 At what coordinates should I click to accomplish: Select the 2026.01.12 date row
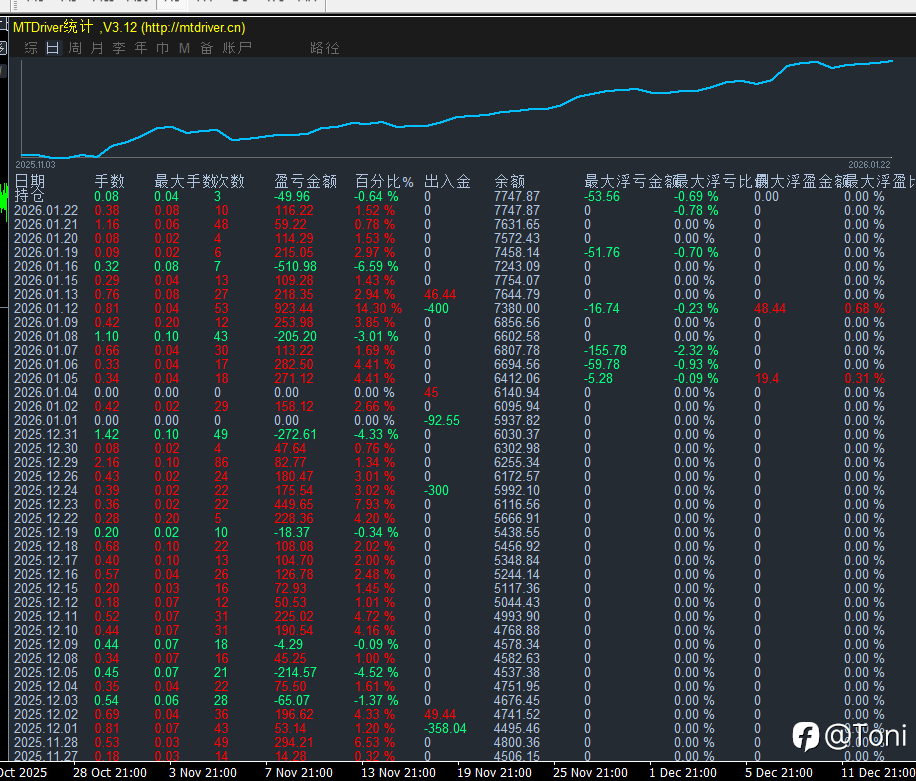pyautogui.click(x=46, y=309)
